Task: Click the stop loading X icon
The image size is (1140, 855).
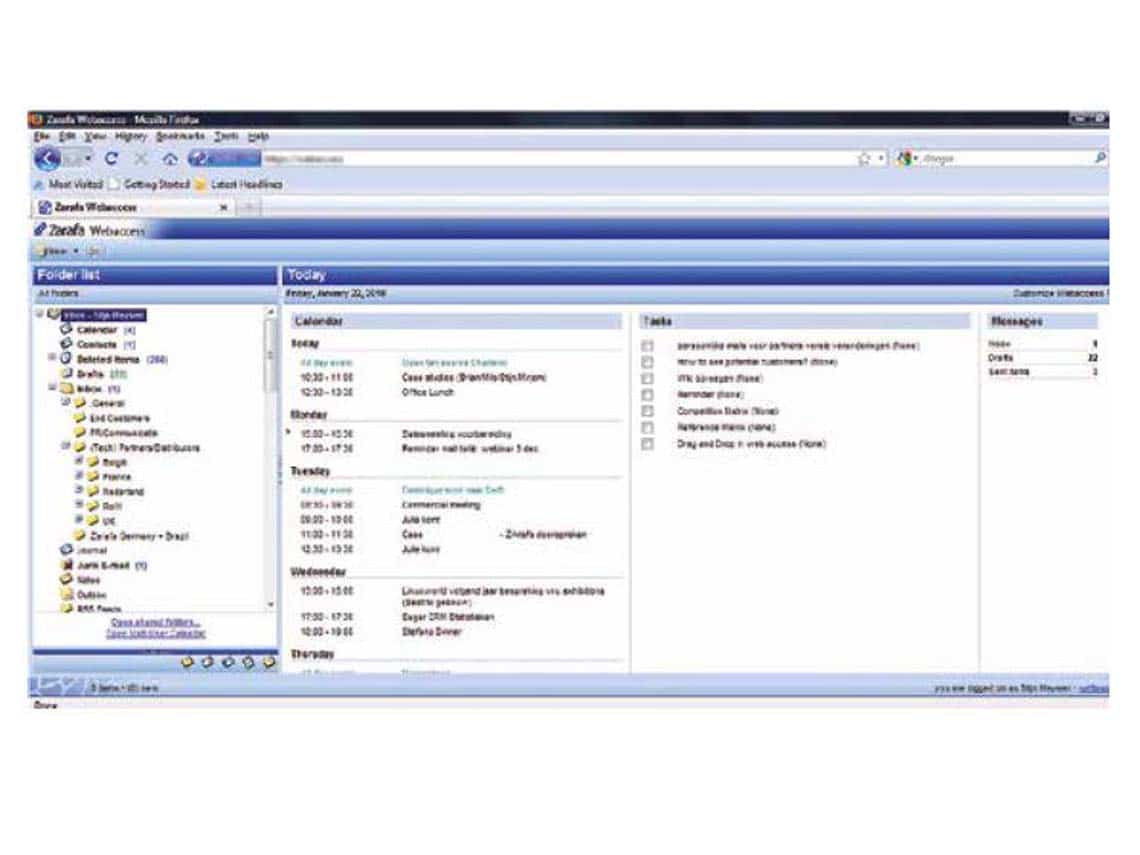Action: [141, 158]
